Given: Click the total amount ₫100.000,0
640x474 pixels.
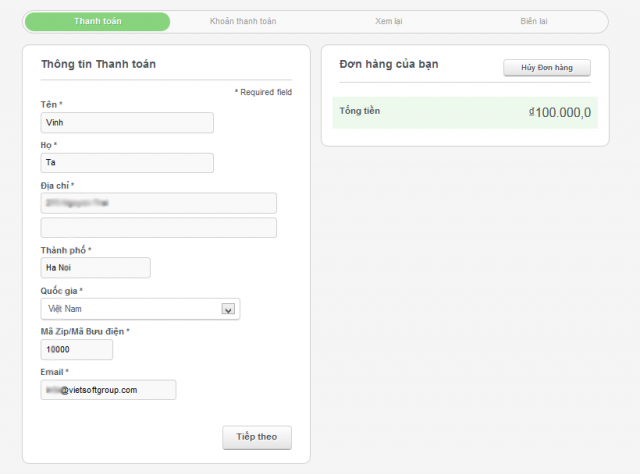Looking at the screenshot, I should tap(560, 113).
